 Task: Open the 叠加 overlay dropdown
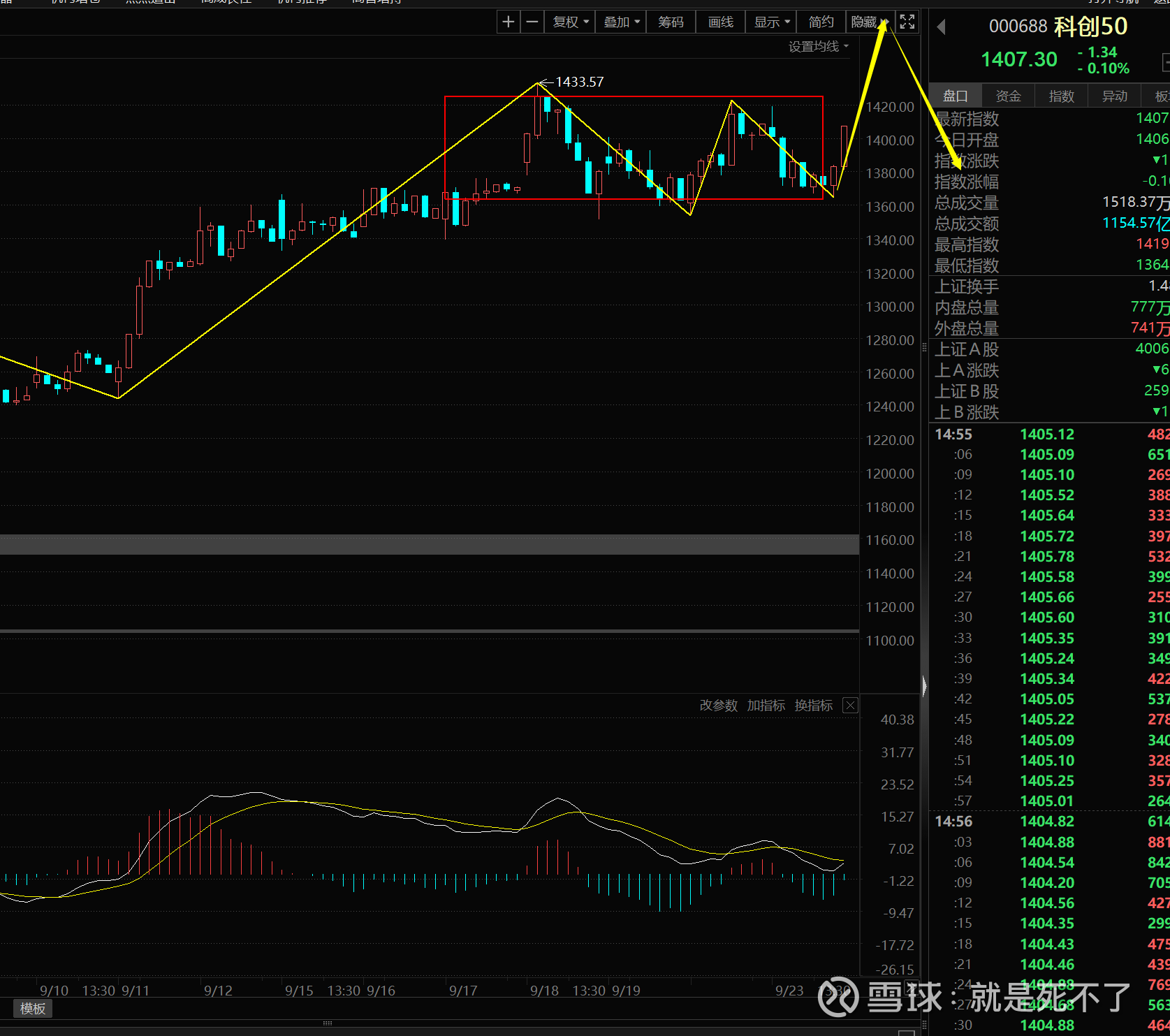(622, 22)
